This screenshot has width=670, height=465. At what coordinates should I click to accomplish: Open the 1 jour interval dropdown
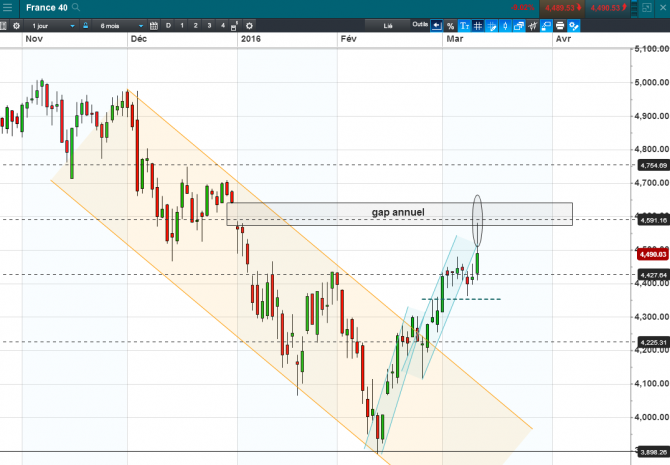coord(53,26)
